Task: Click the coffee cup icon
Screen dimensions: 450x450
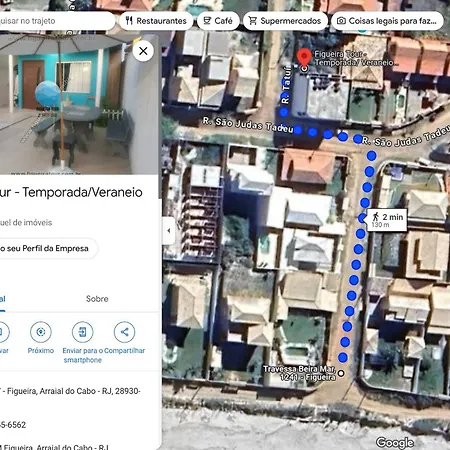Action: click(x=207, y=21)
